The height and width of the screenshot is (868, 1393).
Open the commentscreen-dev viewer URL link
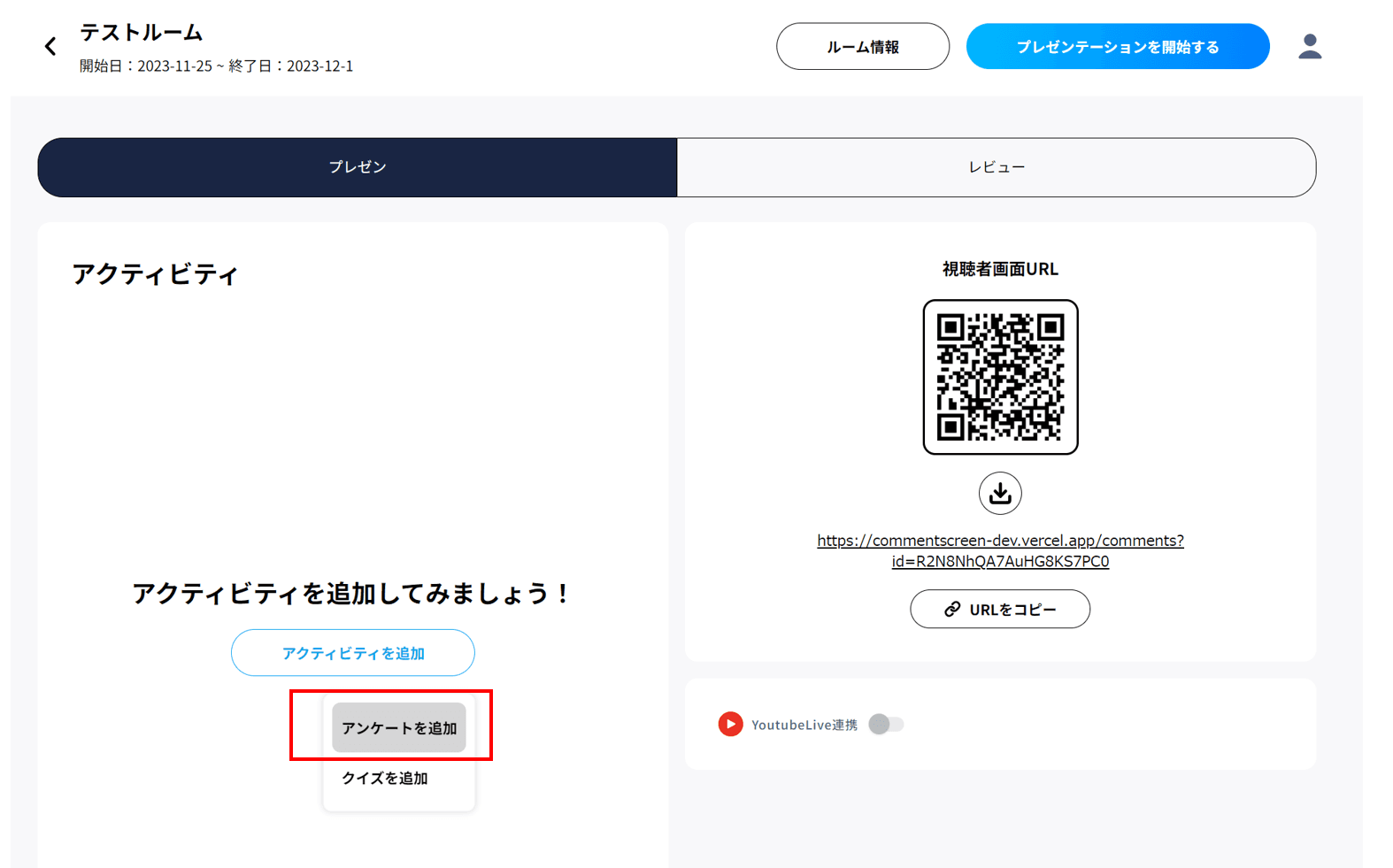(1000, 550)
